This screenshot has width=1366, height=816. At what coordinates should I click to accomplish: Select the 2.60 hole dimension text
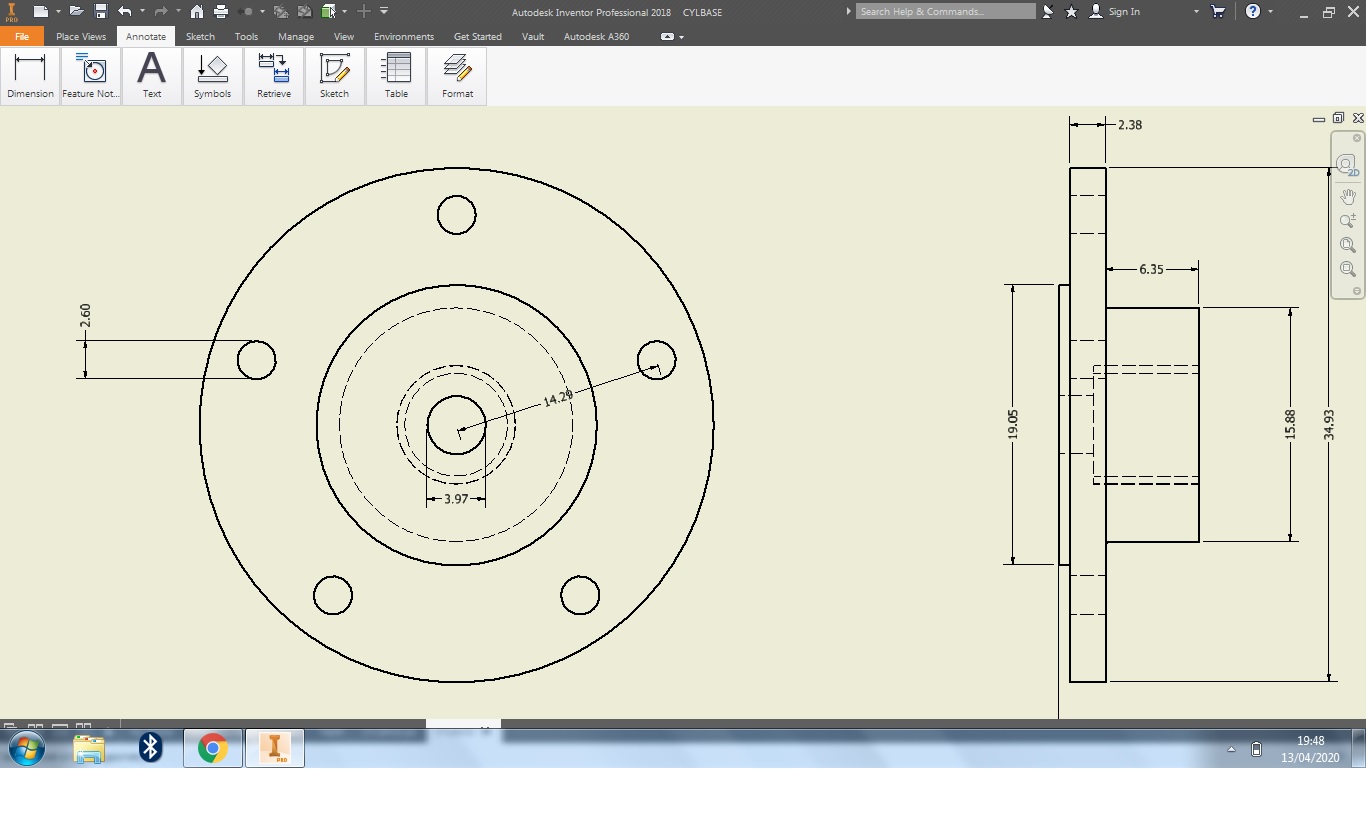85,315
